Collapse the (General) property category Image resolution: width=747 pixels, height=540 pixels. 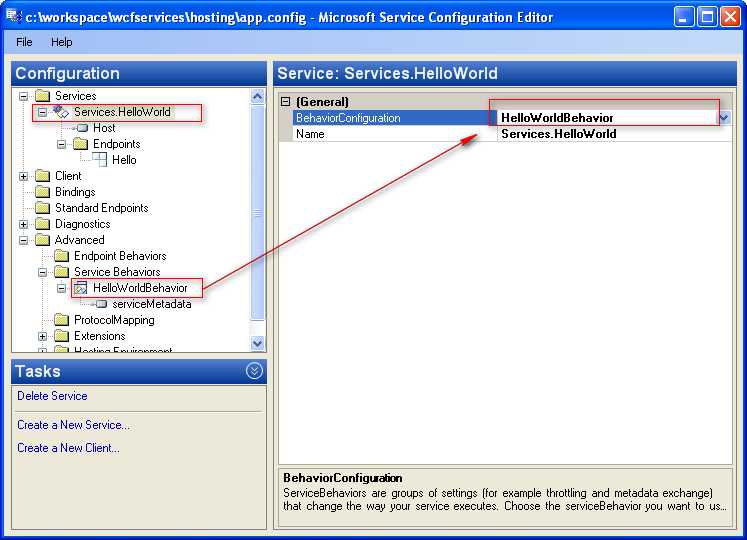click(285, 102)
